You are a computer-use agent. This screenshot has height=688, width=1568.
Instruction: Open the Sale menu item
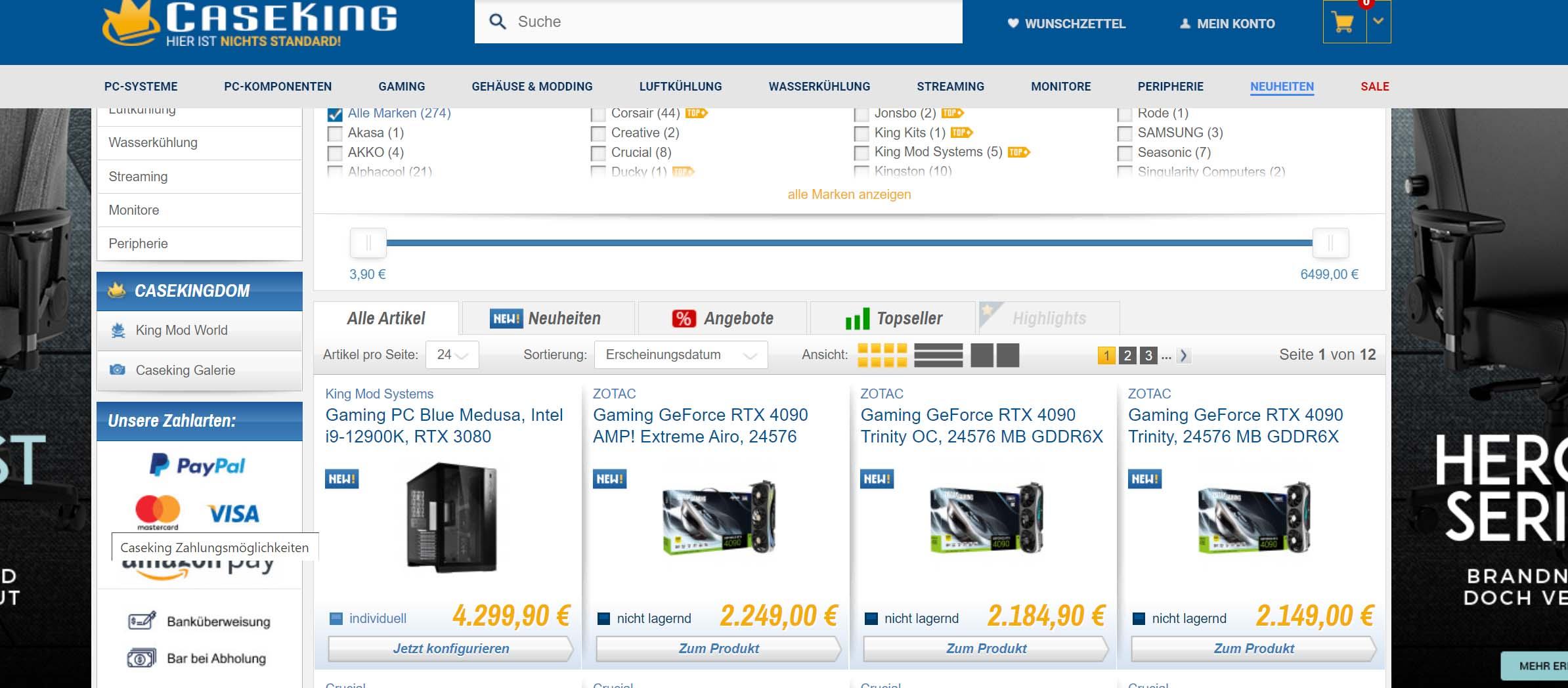1375,87
